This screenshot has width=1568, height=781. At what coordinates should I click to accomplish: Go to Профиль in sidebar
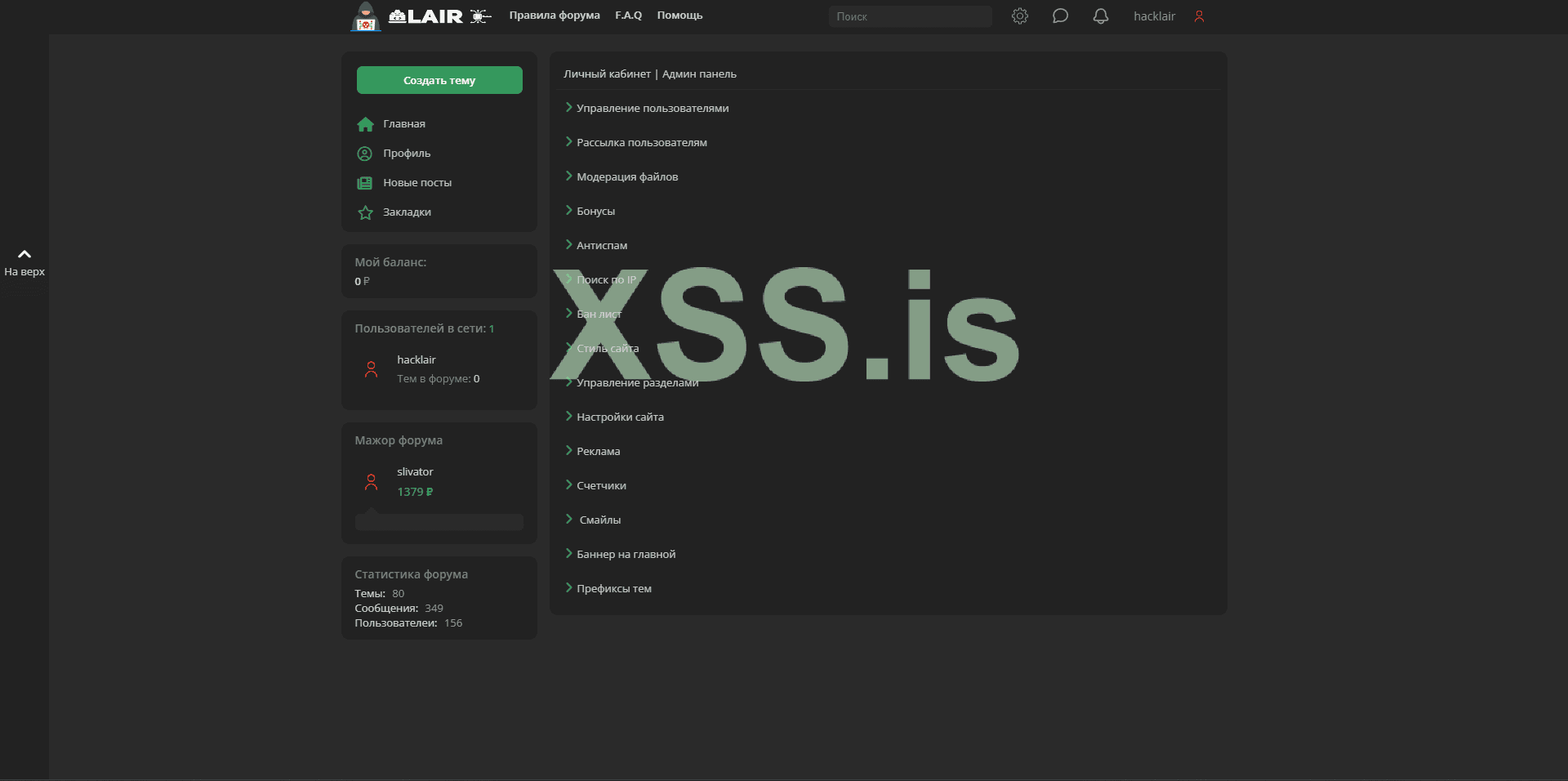[407, 154]
